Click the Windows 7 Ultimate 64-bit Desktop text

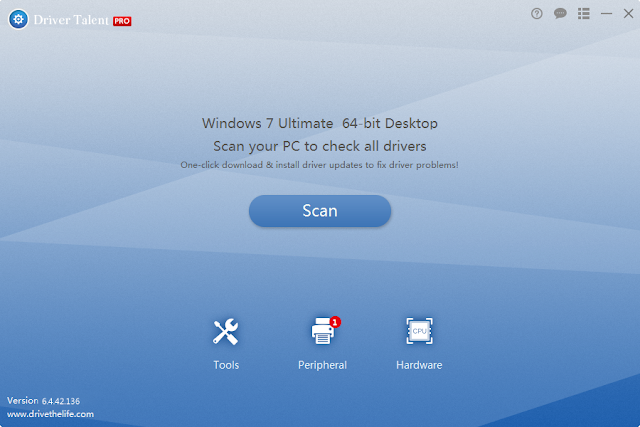coord(320,123)
